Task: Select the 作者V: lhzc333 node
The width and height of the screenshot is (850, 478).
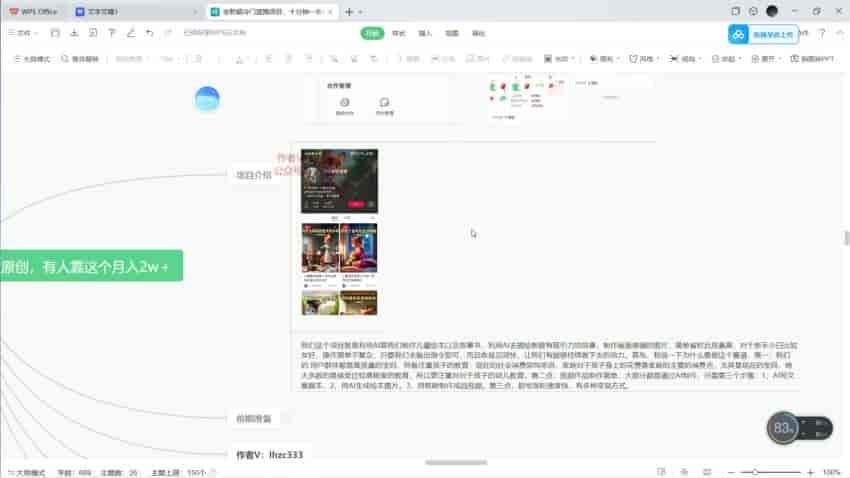Action: [x=269, y=455]
